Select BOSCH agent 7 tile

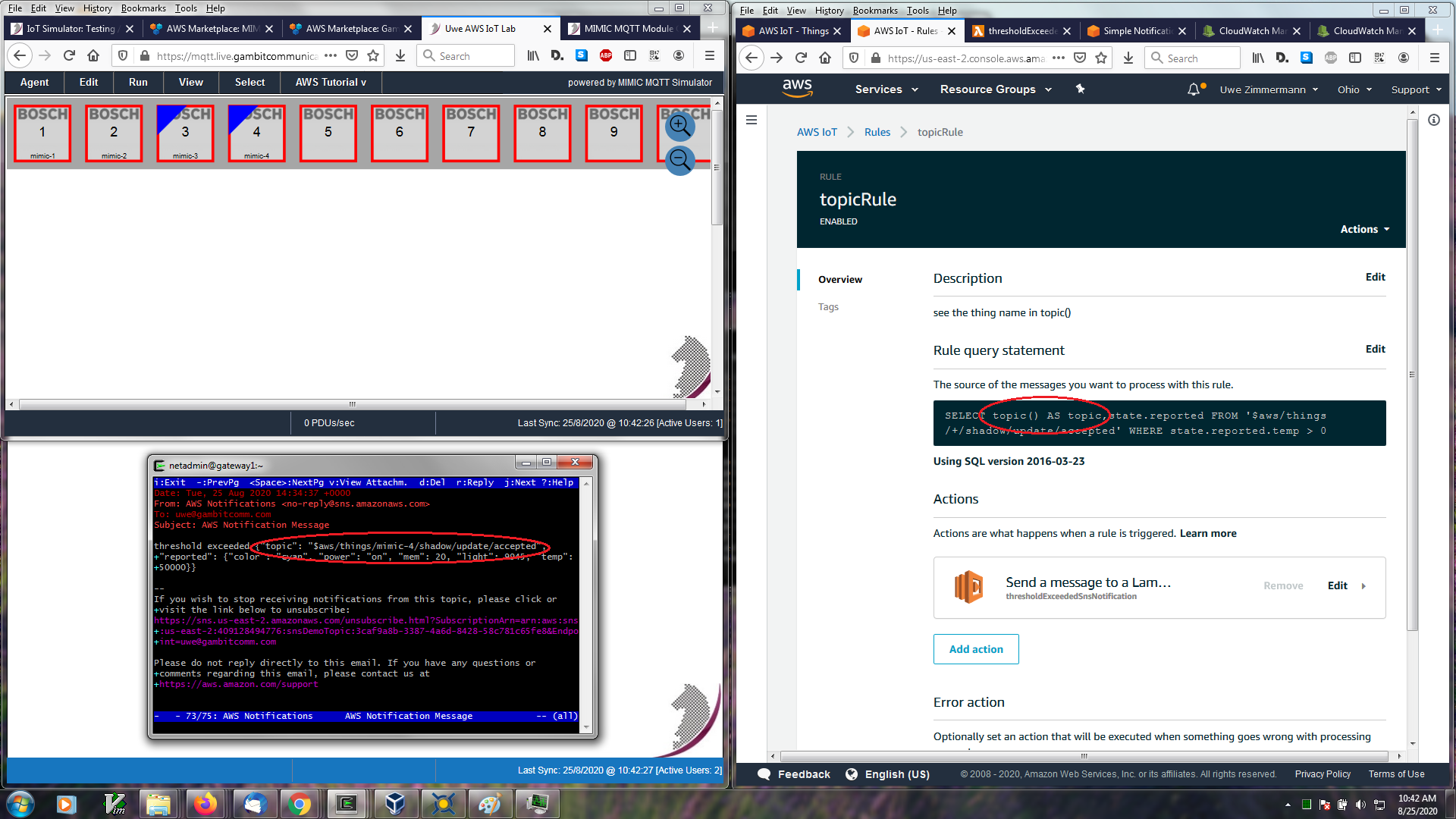pos(471,133)
